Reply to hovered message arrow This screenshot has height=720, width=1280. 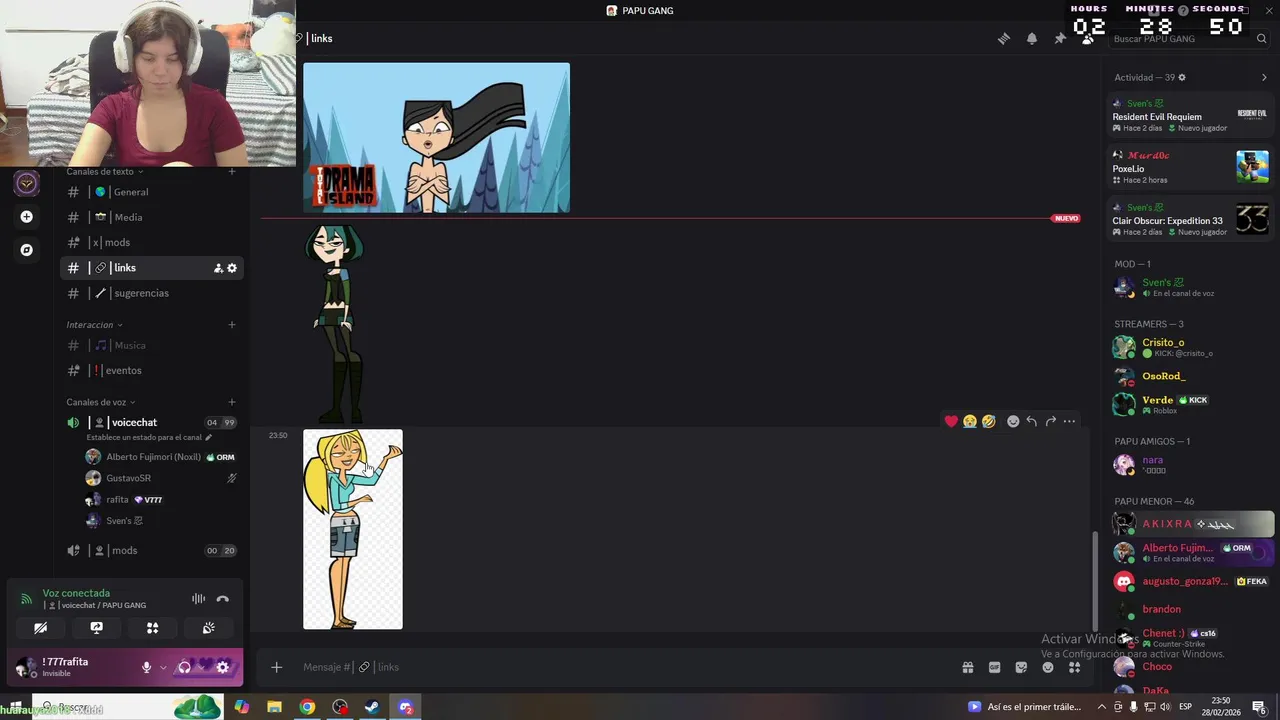pyautogui.click(x=1032, y=421)
